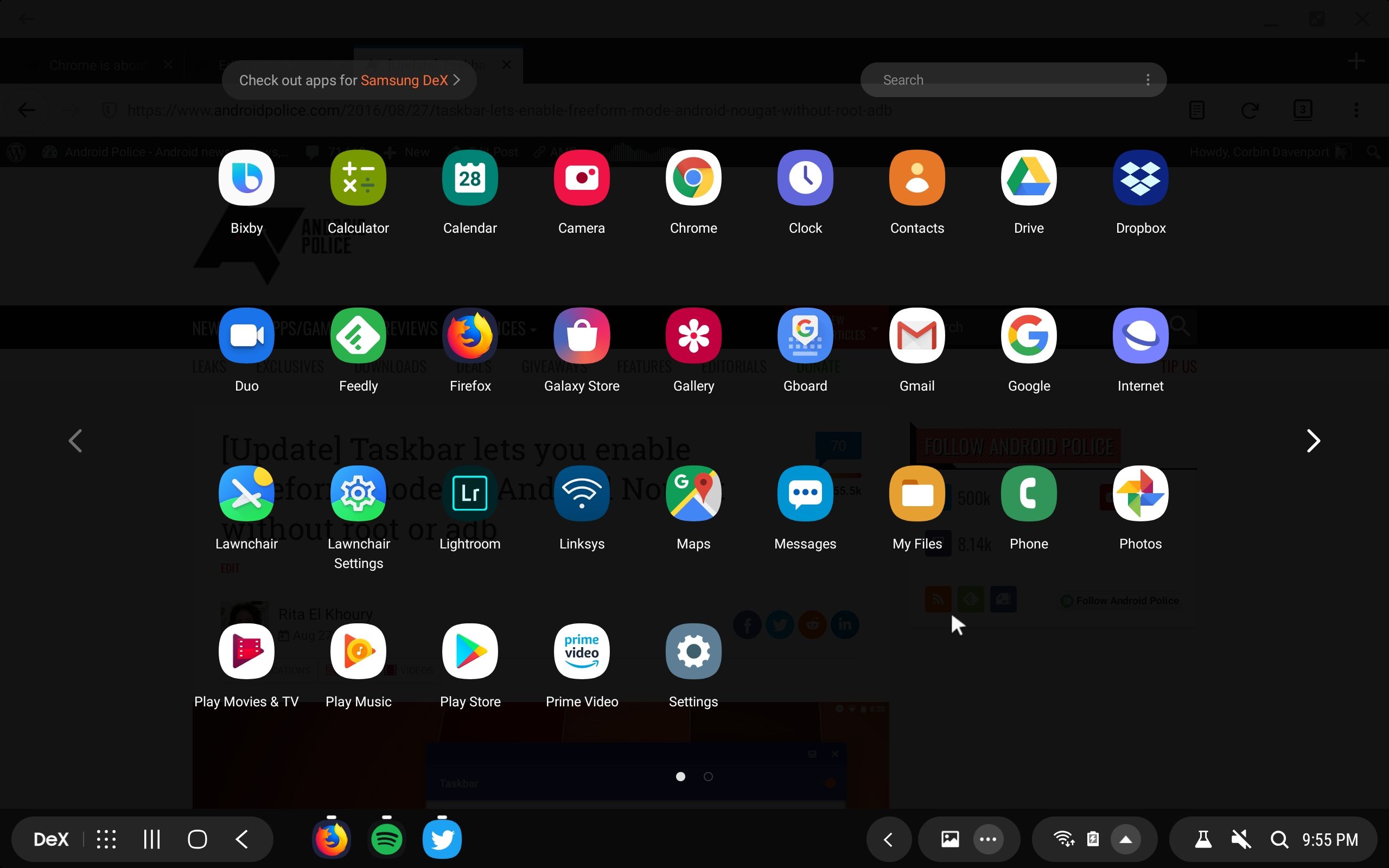Screen dimensions: 1389x868
Task: Toggle Wi-Fi from the status tray
Action: click(x=1063, y=838)
